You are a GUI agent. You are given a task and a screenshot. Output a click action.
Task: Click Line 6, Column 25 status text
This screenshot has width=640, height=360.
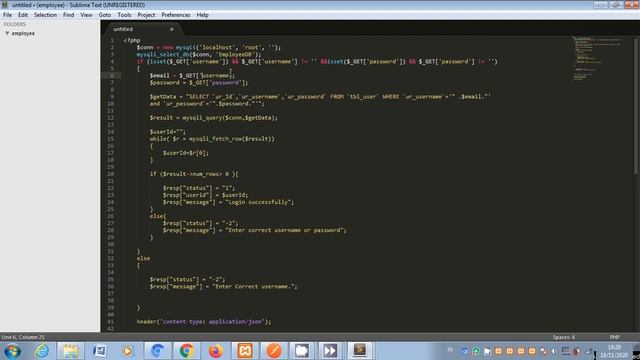(x=23, y=337)
